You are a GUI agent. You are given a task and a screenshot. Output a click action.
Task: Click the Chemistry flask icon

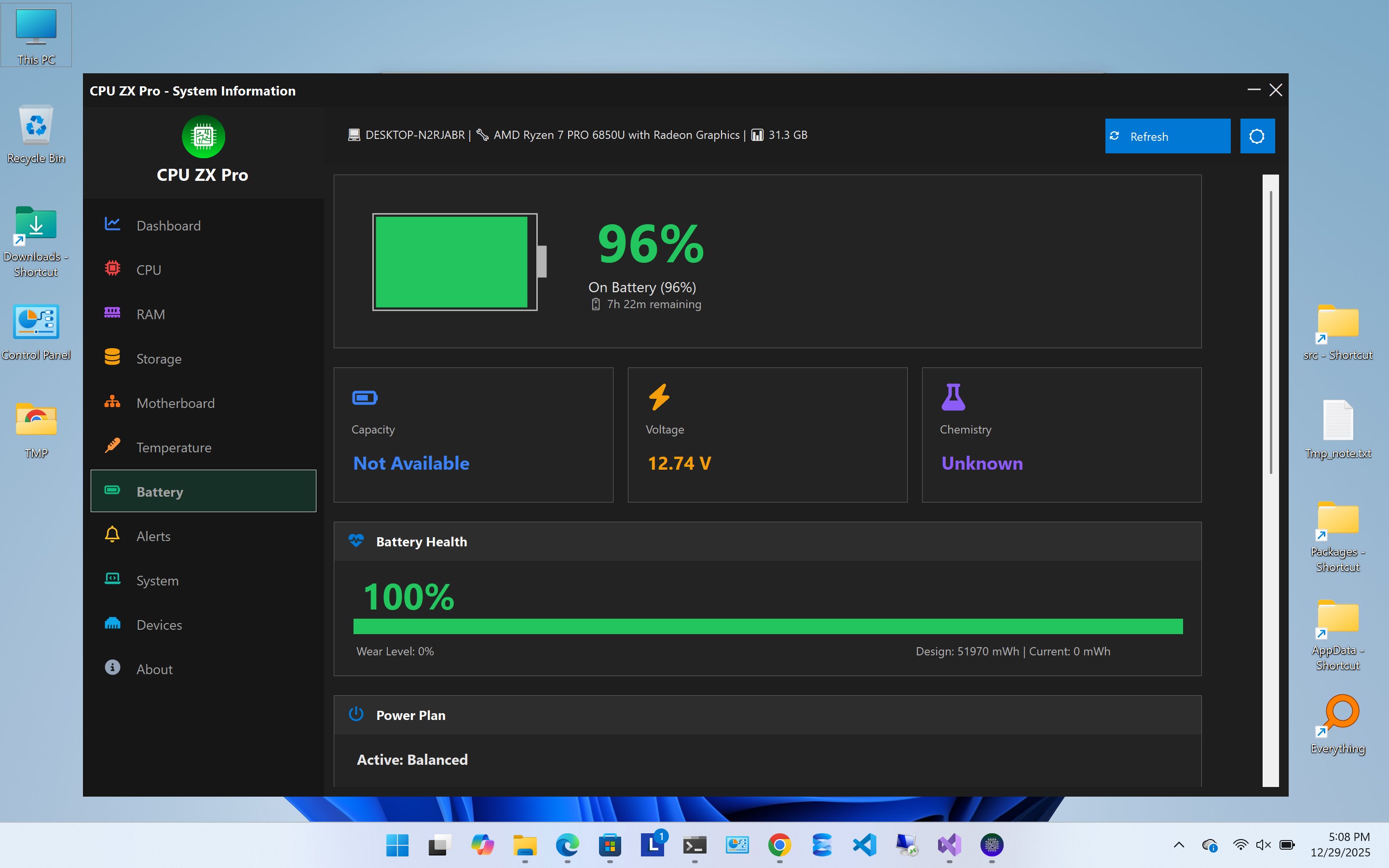point(953,397)
